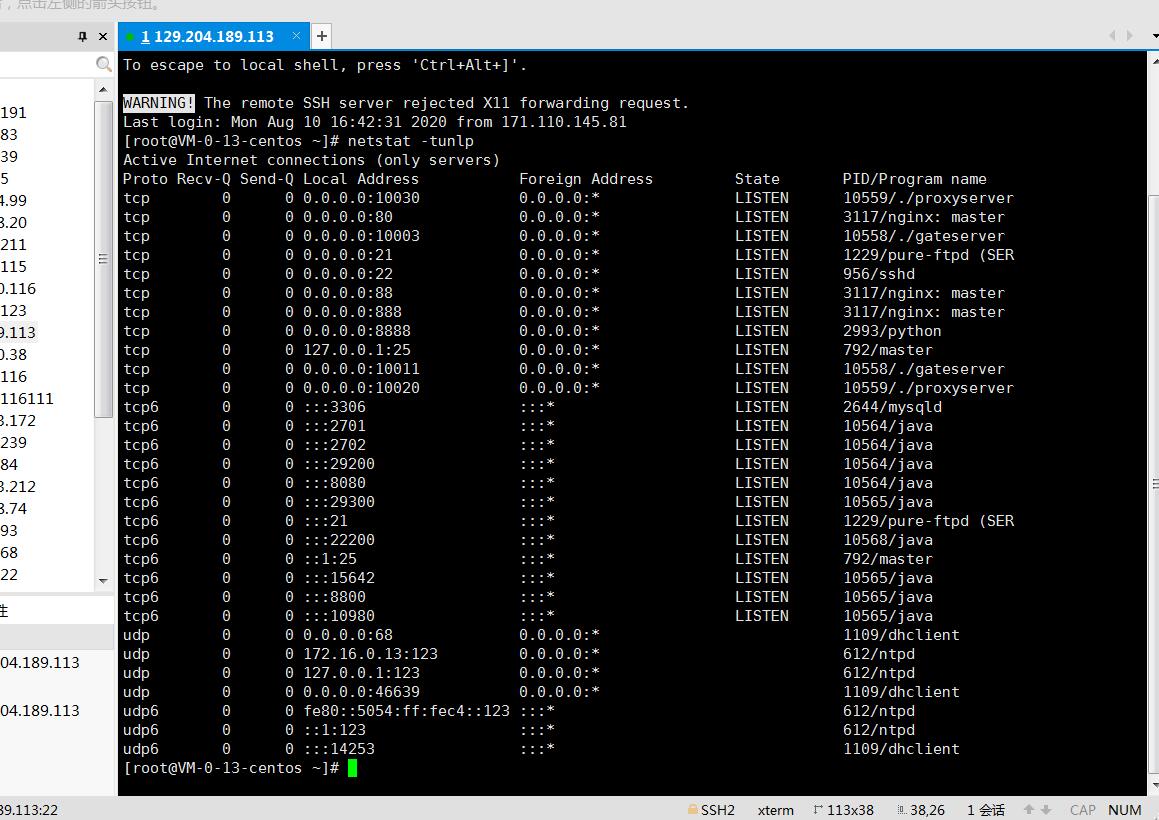Click the up arrow in status bar
The height and width of the screenshot is (820, 1159).
coord(1027,810)
